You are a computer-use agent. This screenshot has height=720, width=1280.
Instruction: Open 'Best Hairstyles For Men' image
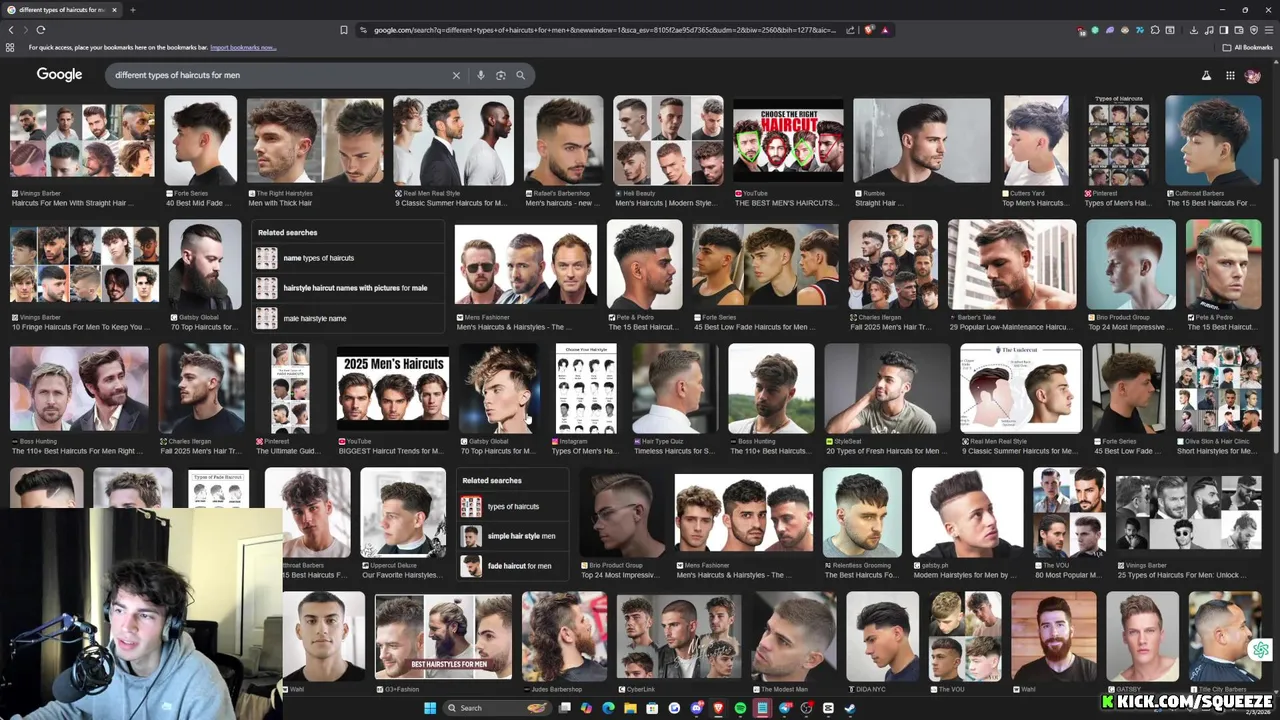[443, 636]
